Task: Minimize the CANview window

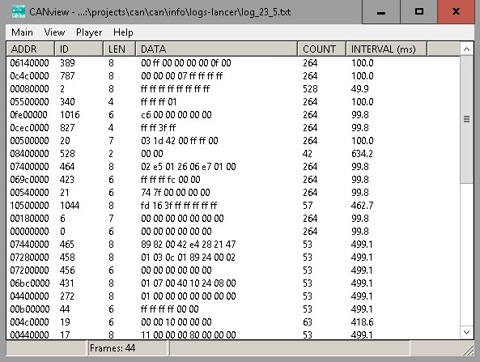Action: [381, 12]
